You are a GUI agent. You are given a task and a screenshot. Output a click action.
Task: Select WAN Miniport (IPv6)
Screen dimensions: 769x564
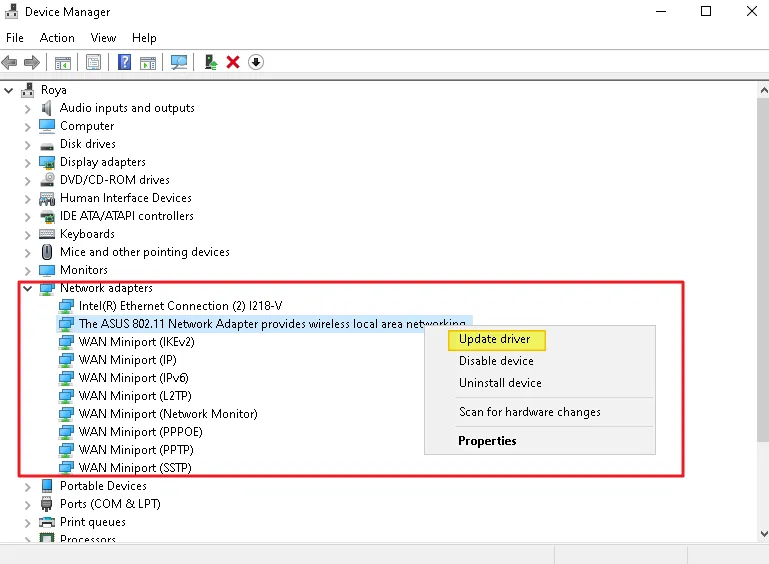(133, 378)
